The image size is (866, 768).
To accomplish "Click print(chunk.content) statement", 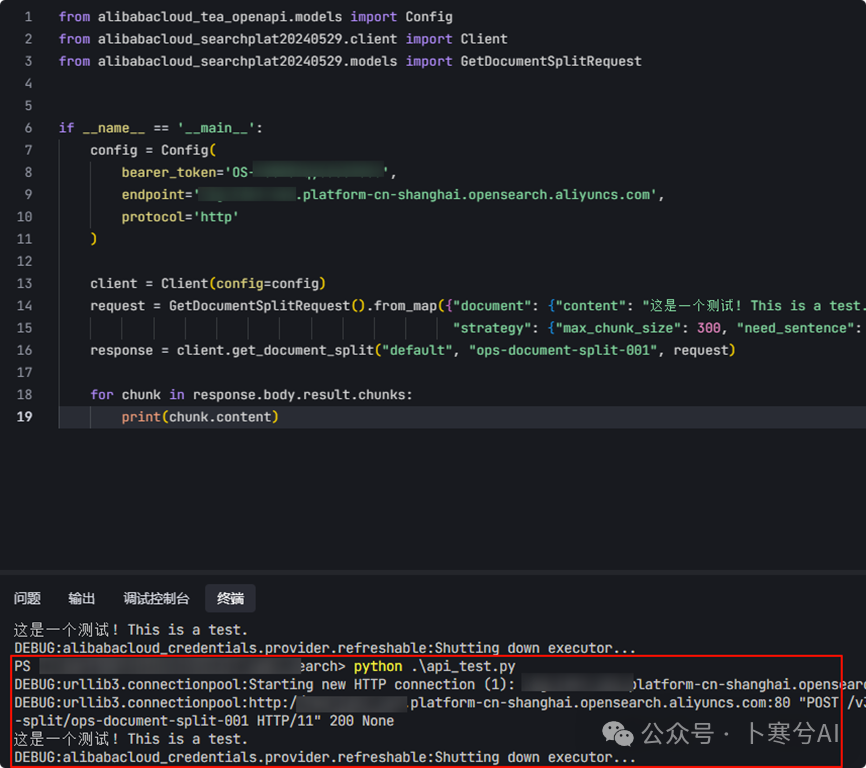I will pyautogui.click(x=200, y=416).
